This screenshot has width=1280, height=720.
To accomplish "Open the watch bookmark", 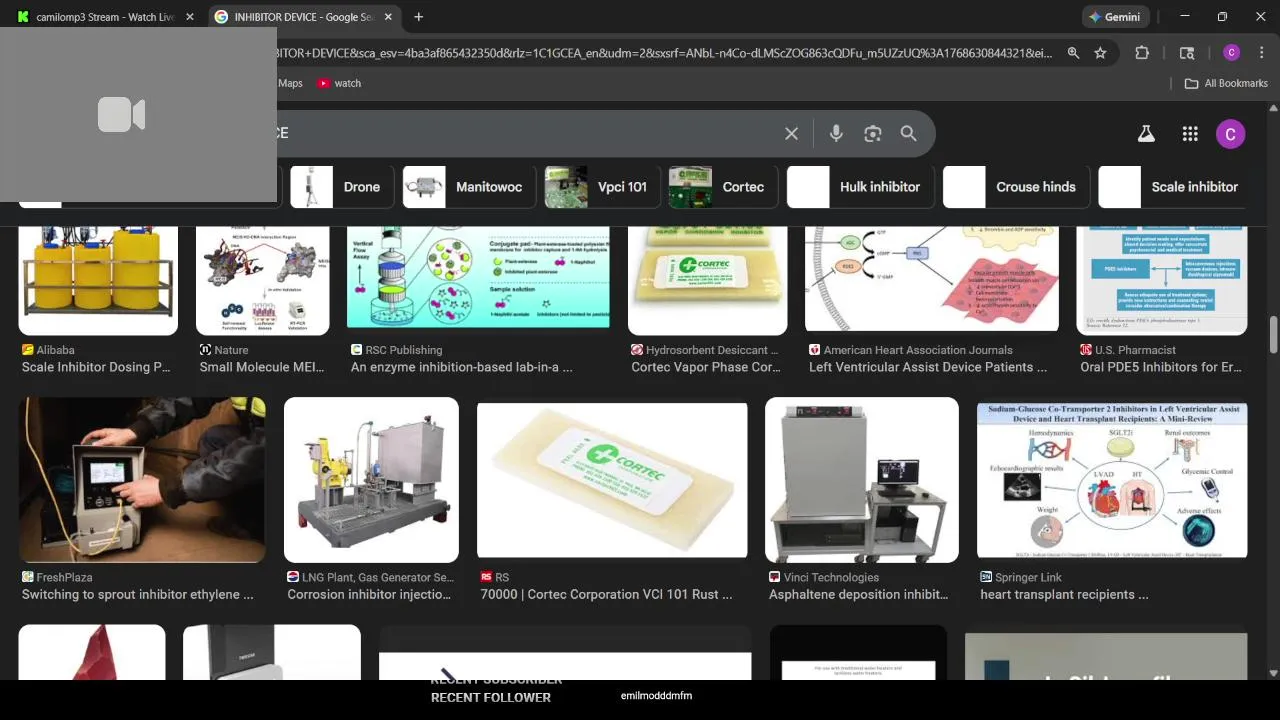I will pos(339,83).
